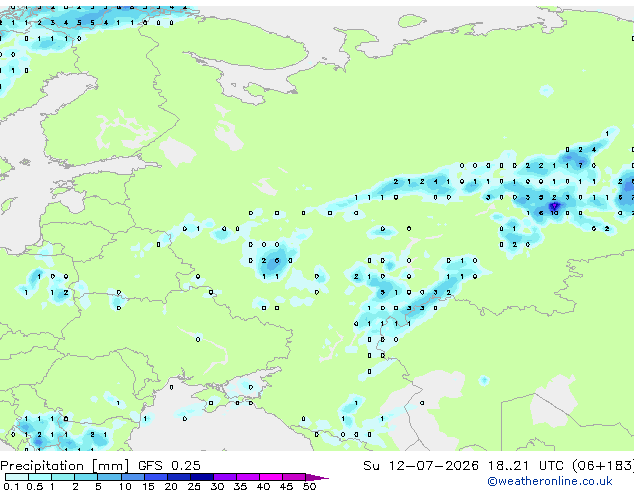Click the 40–45 mm magenta legend swatch

click(271, 477)
